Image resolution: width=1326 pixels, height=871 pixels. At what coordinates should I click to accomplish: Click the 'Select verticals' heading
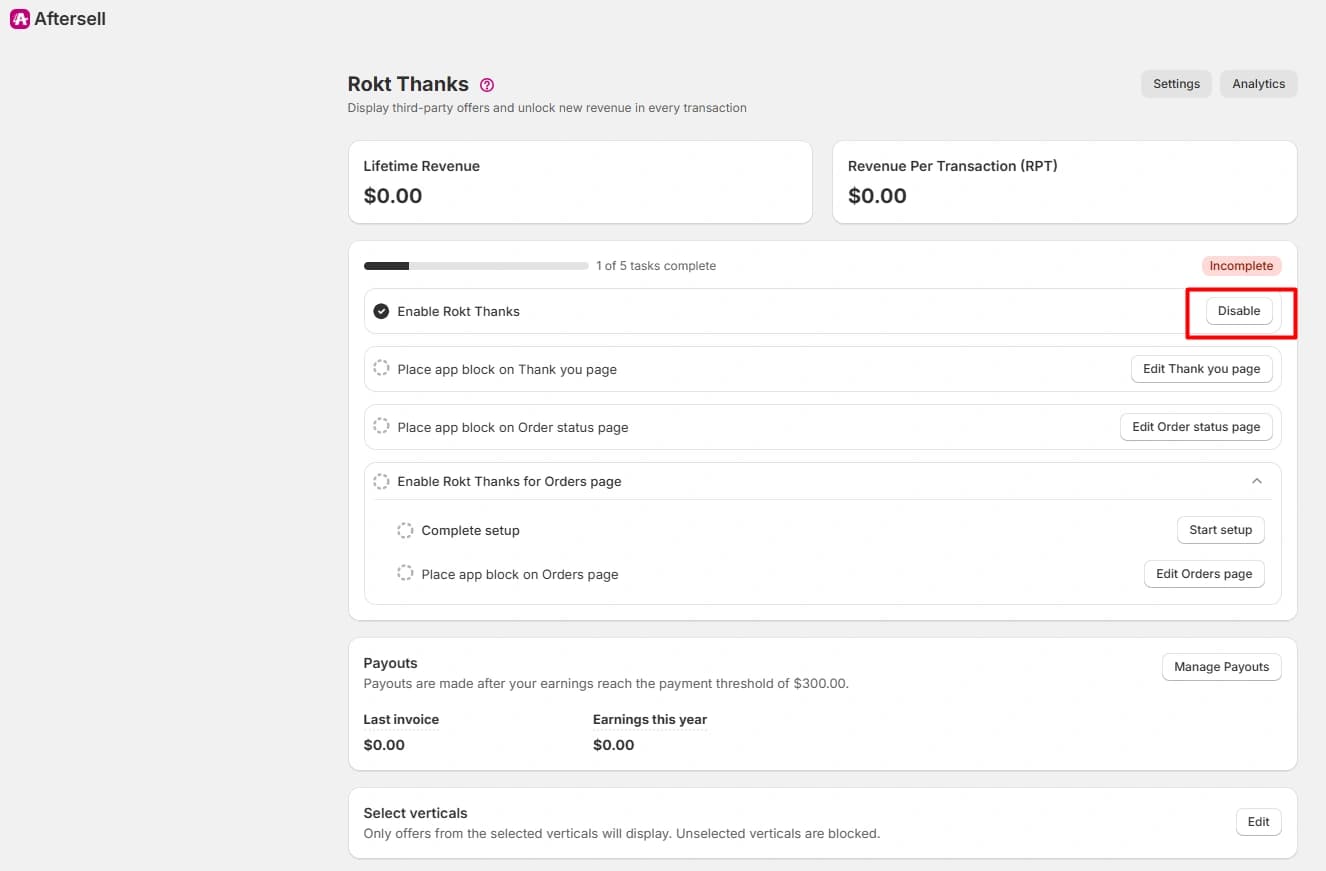tap(415, 813)
